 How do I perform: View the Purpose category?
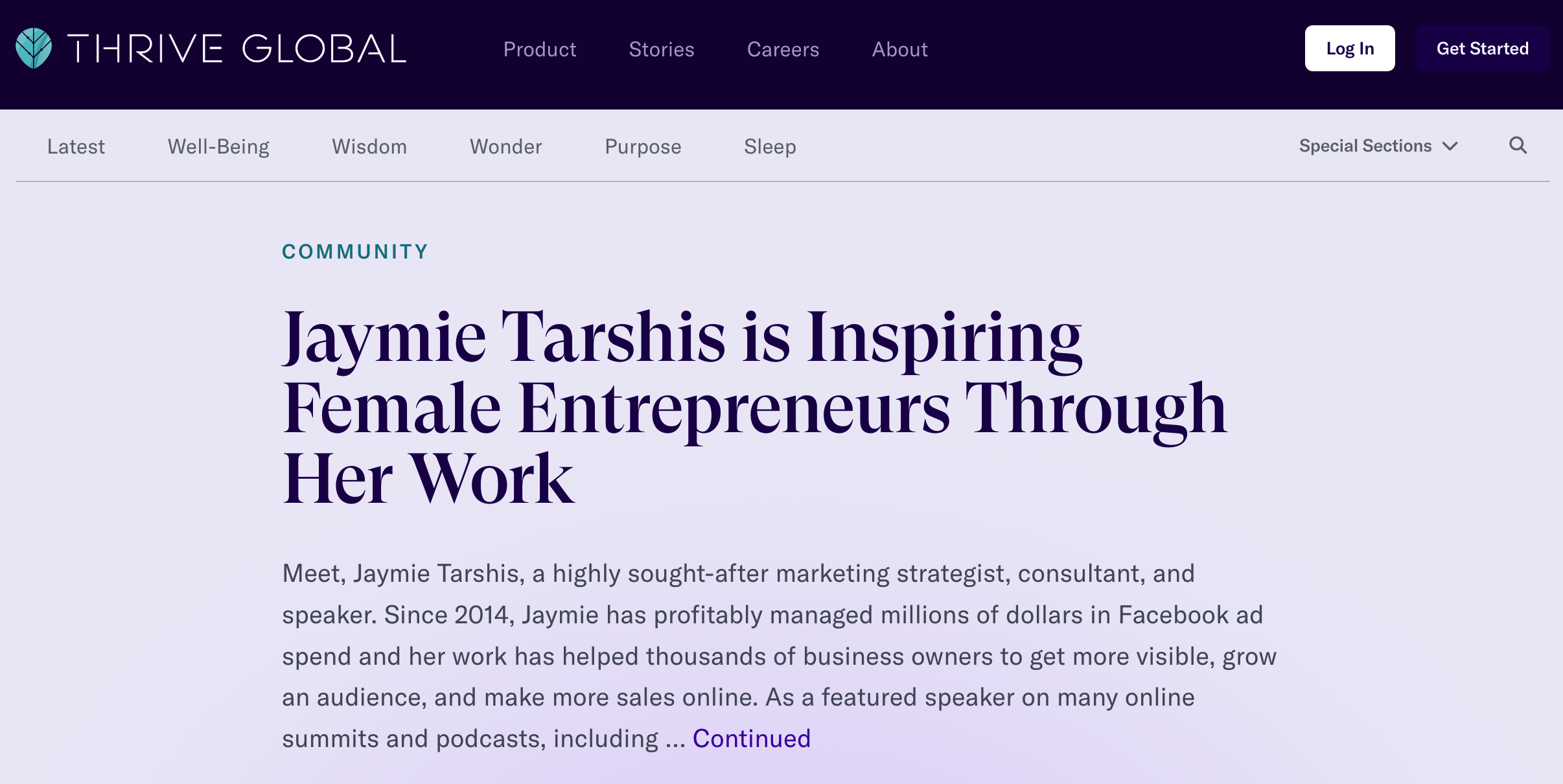[x=643, y=146]
